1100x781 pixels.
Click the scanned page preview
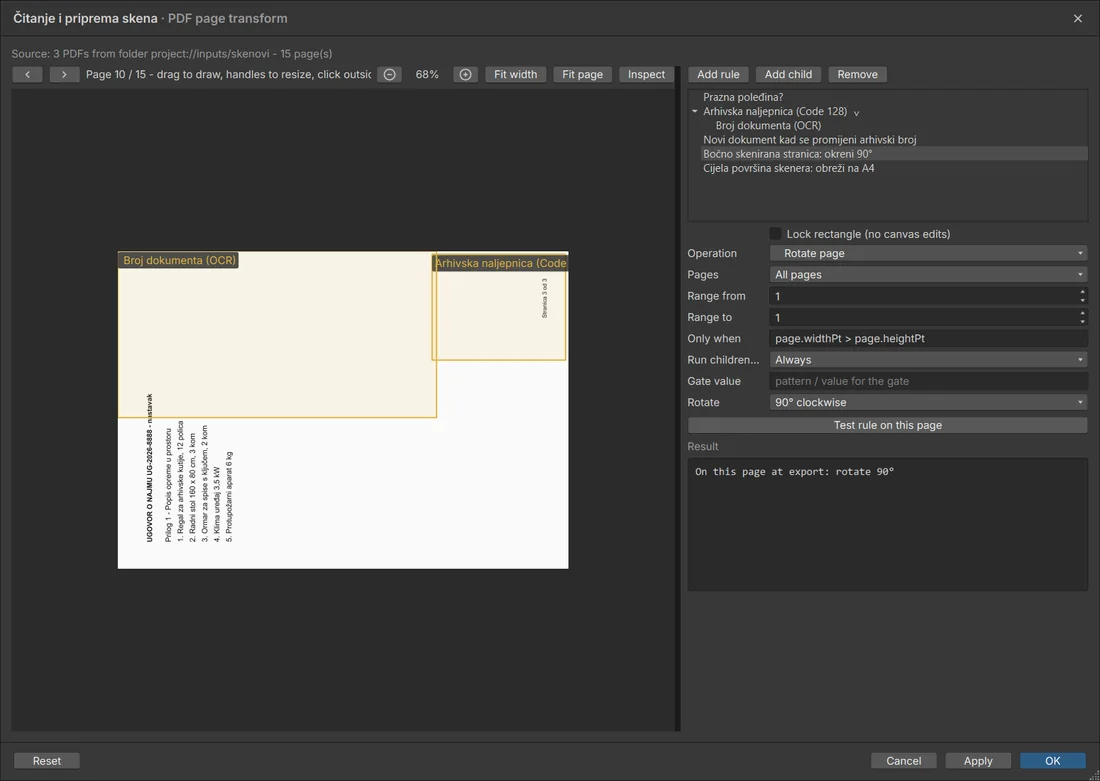point(343,410)
